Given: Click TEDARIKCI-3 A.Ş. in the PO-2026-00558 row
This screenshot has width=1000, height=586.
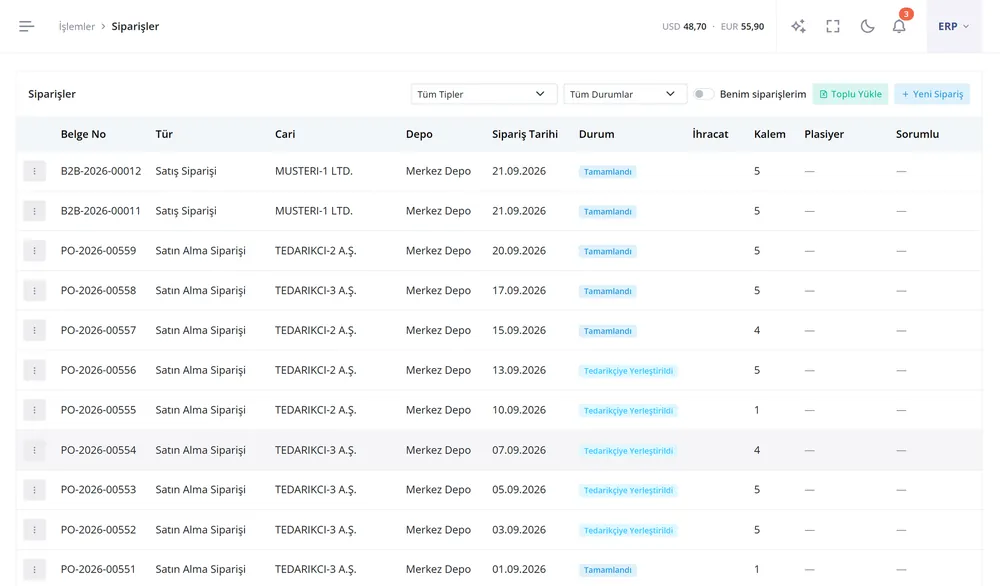Looking at the screenshot, I should pyautogui.click(x=316, y=291).
